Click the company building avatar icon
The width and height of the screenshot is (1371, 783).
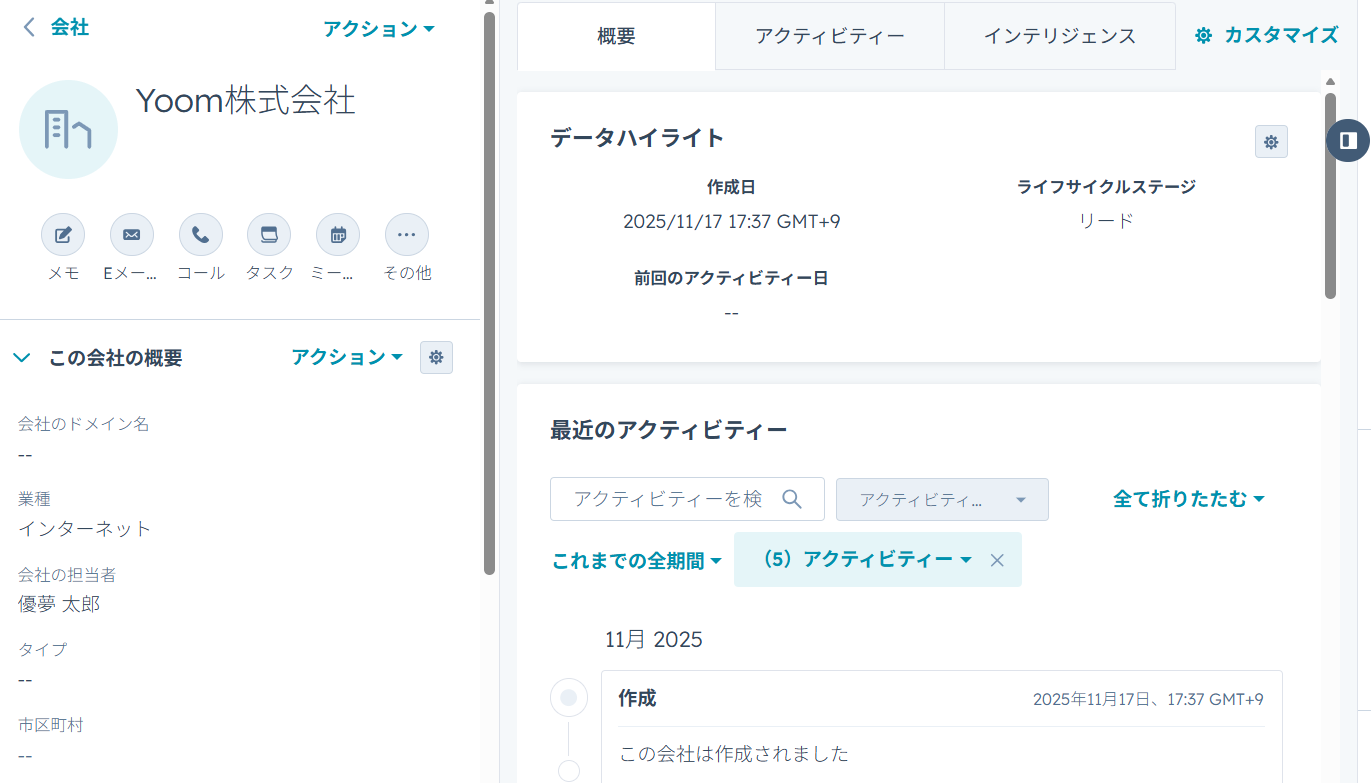(x=68, y=130)
